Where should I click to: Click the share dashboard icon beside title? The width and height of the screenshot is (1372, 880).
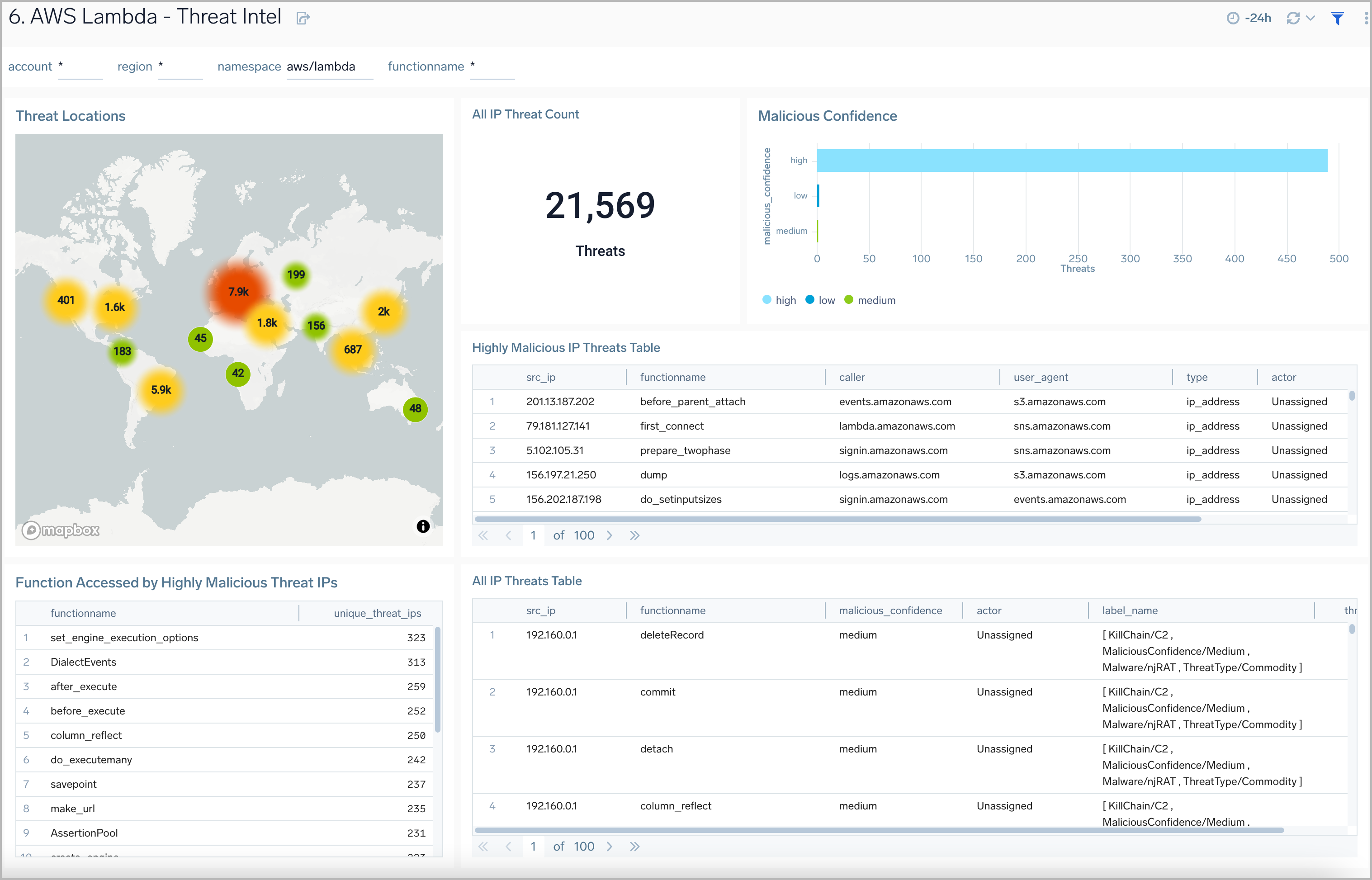303,18
